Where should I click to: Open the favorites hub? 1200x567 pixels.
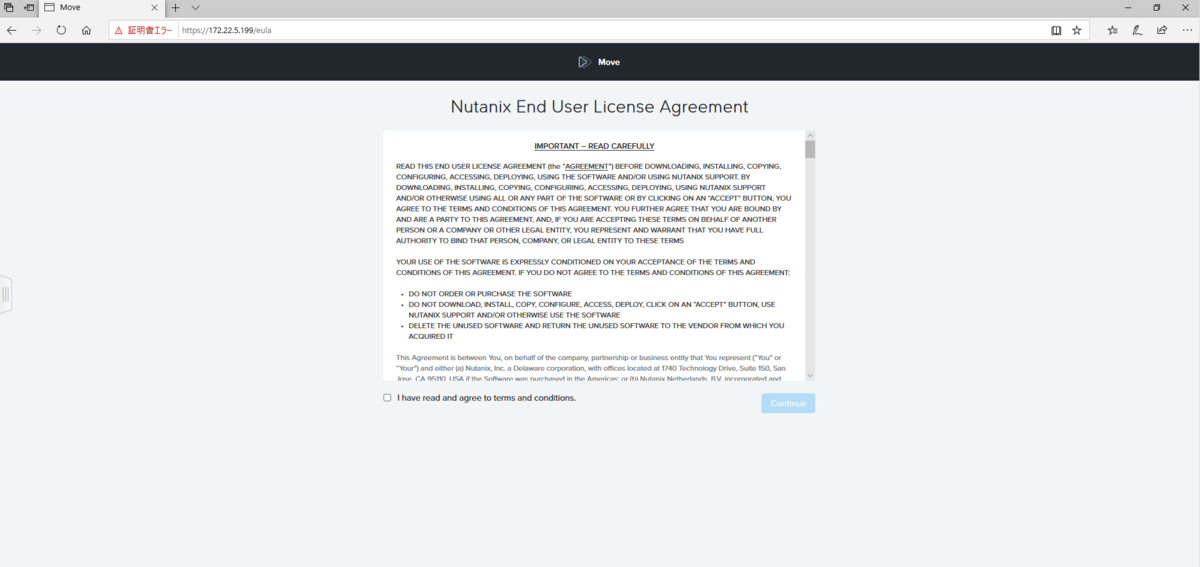(1112, 30)
